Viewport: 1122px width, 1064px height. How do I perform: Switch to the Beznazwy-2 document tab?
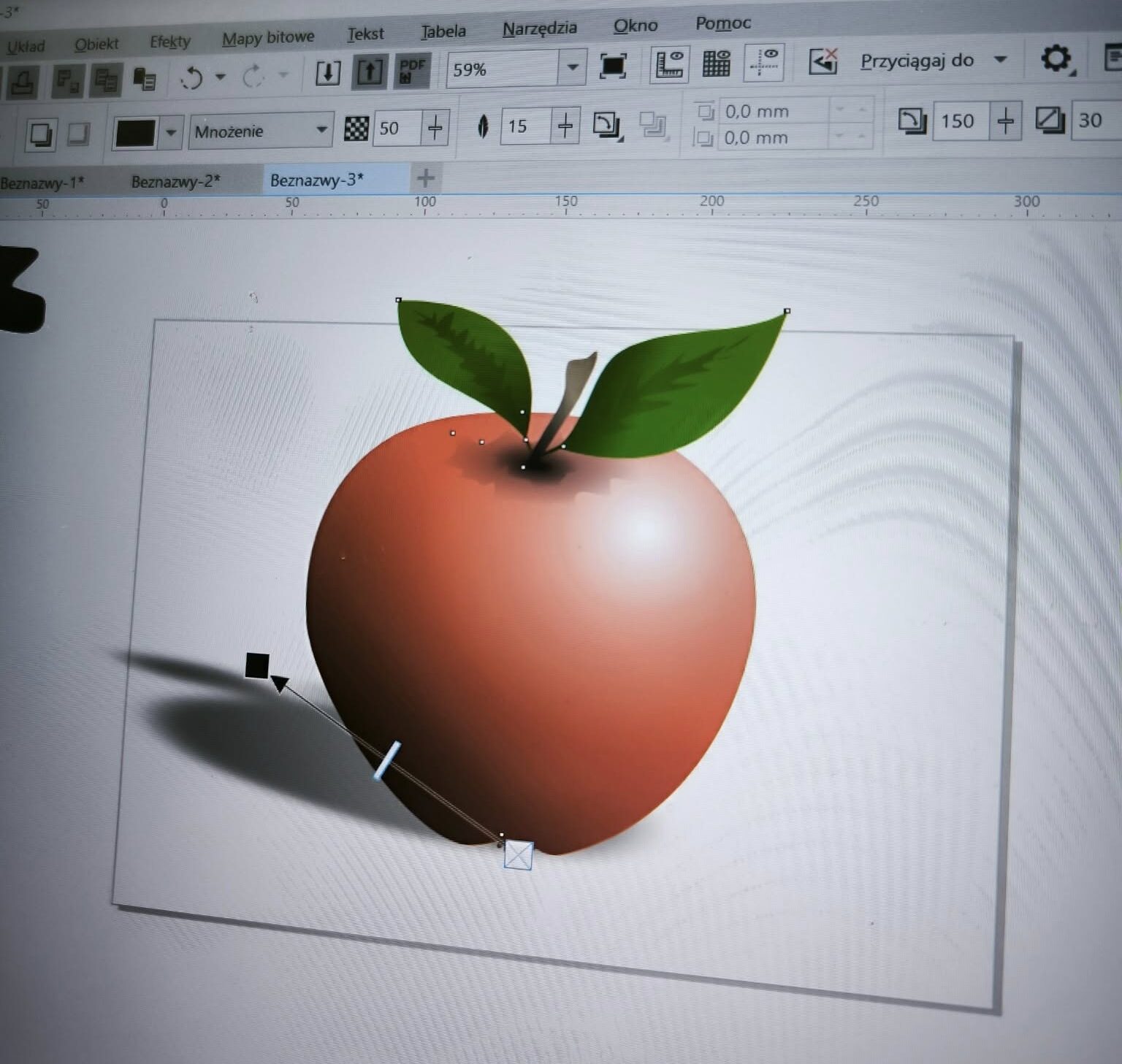175,181
